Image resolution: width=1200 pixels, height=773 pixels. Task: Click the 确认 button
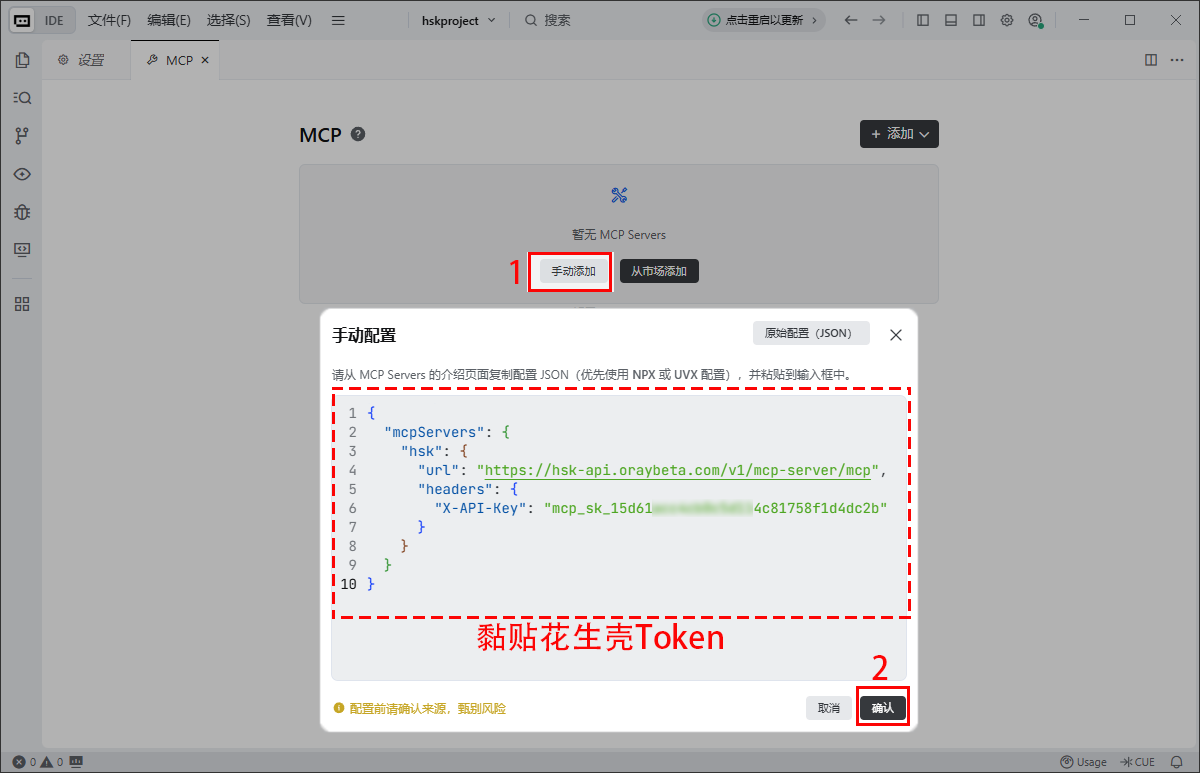click(883, 708)
